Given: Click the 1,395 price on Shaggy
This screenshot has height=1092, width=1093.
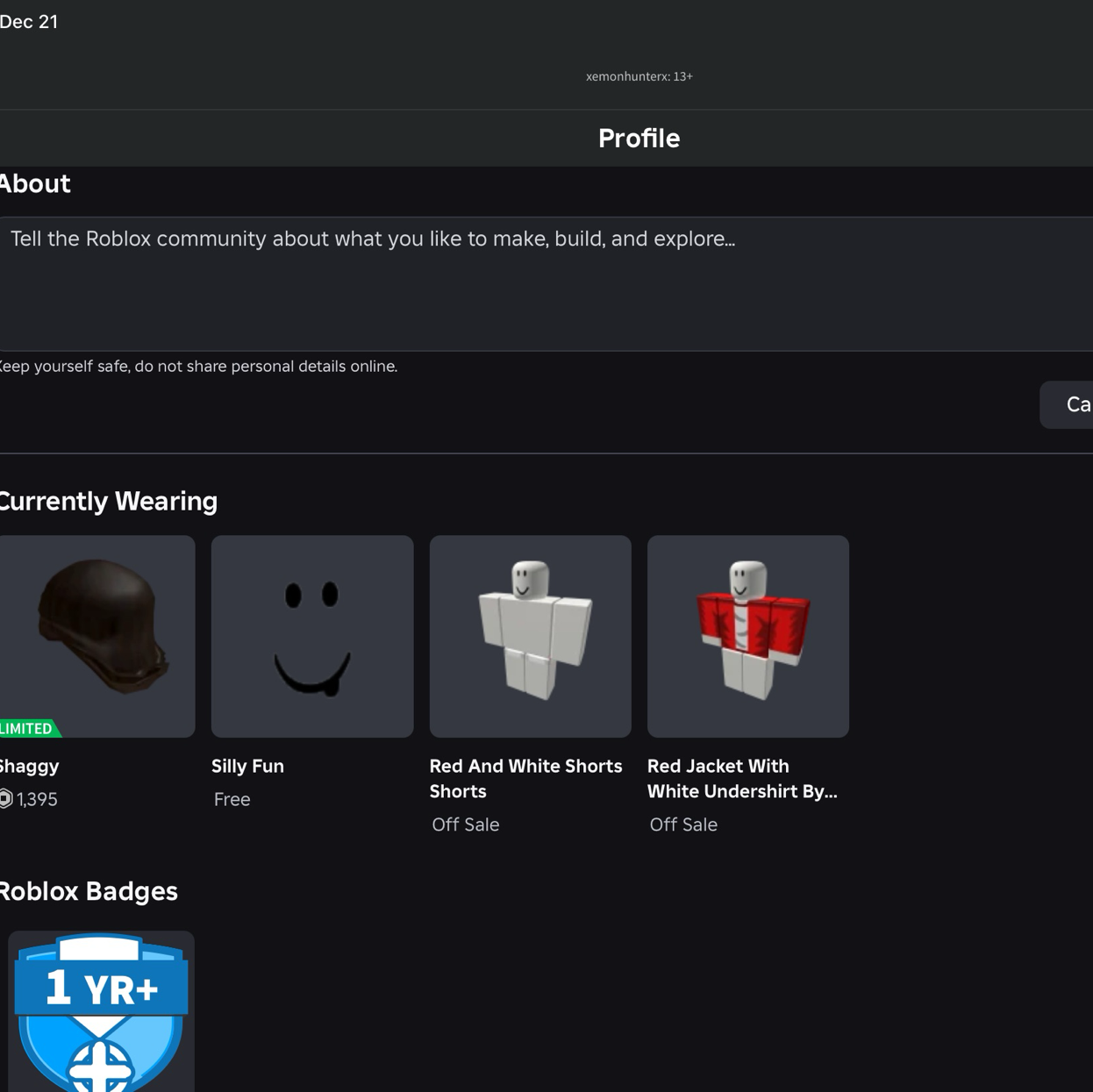Looking at the screenshot, I should coord(37,799).
